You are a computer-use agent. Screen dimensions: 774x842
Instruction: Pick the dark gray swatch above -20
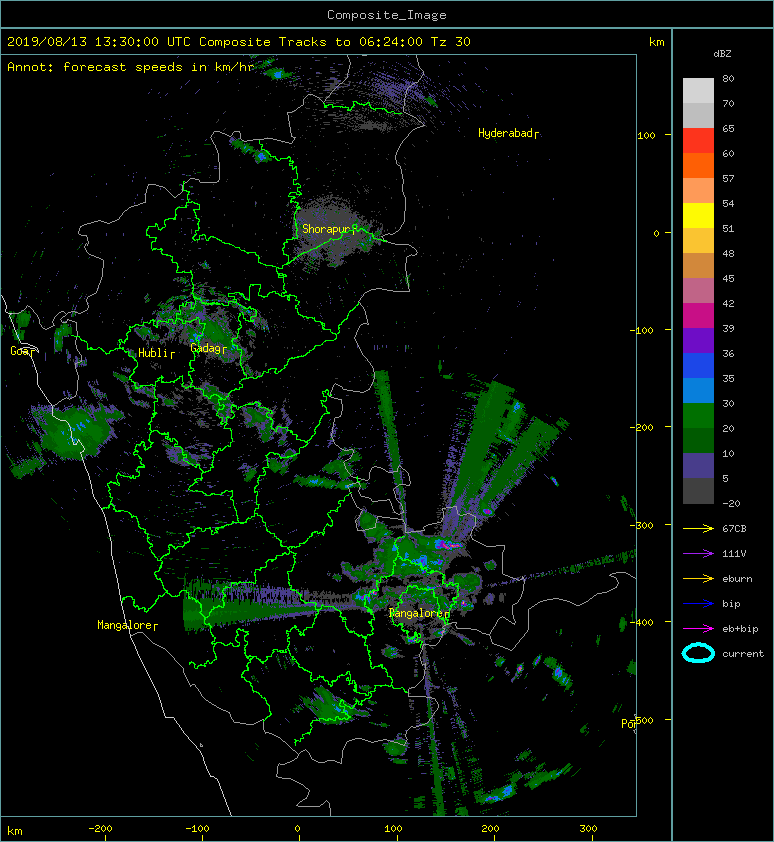click(698, 490)
